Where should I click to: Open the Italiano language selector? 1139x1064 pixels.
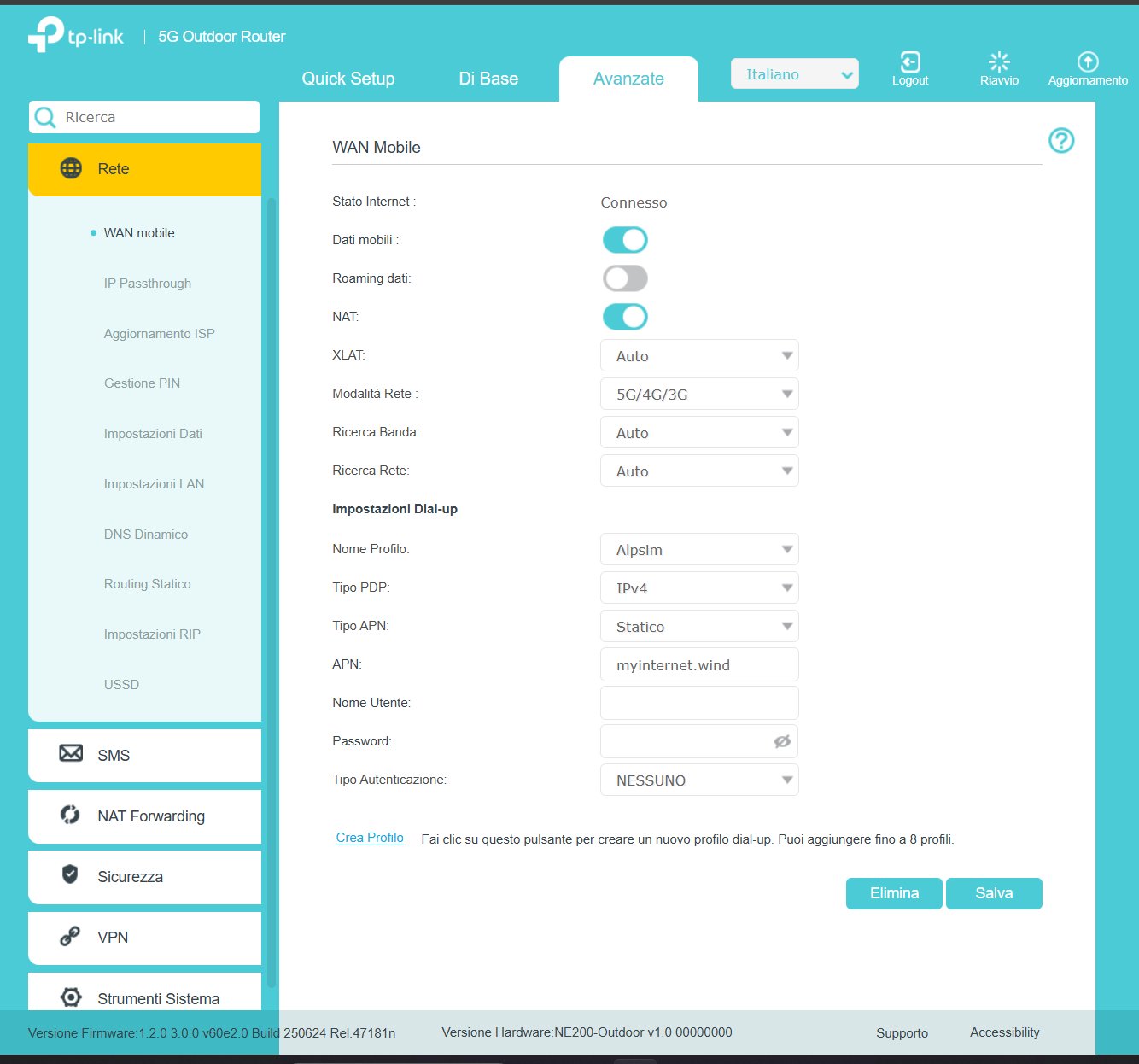point(794,74)
